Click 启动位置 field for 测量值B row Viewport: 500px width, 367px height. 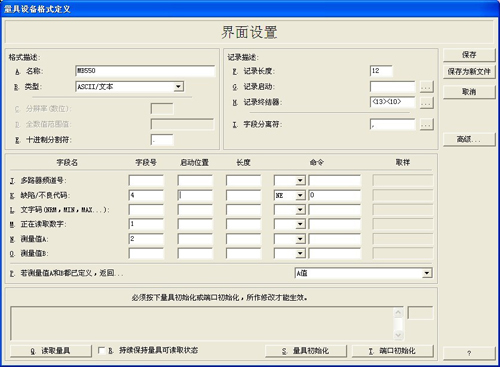195,254
